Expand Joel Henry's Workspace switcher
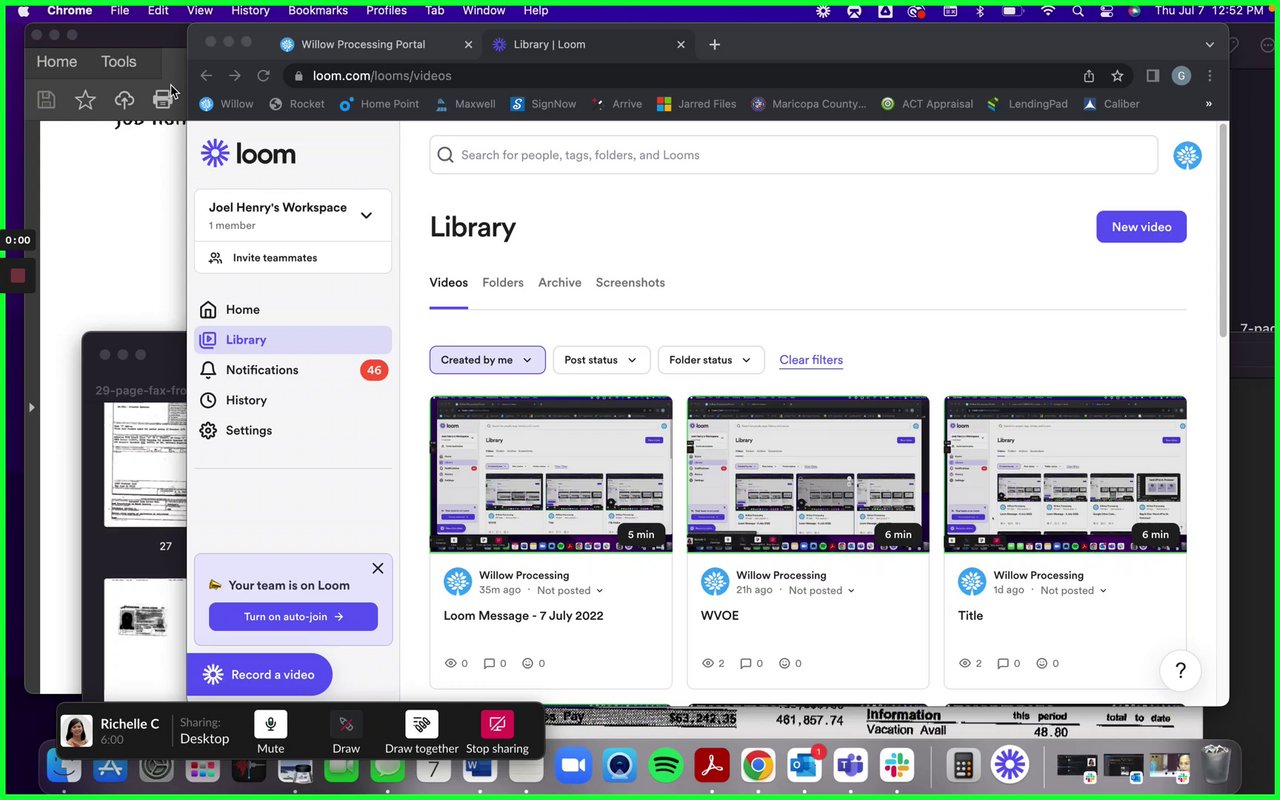 point(366,215)
